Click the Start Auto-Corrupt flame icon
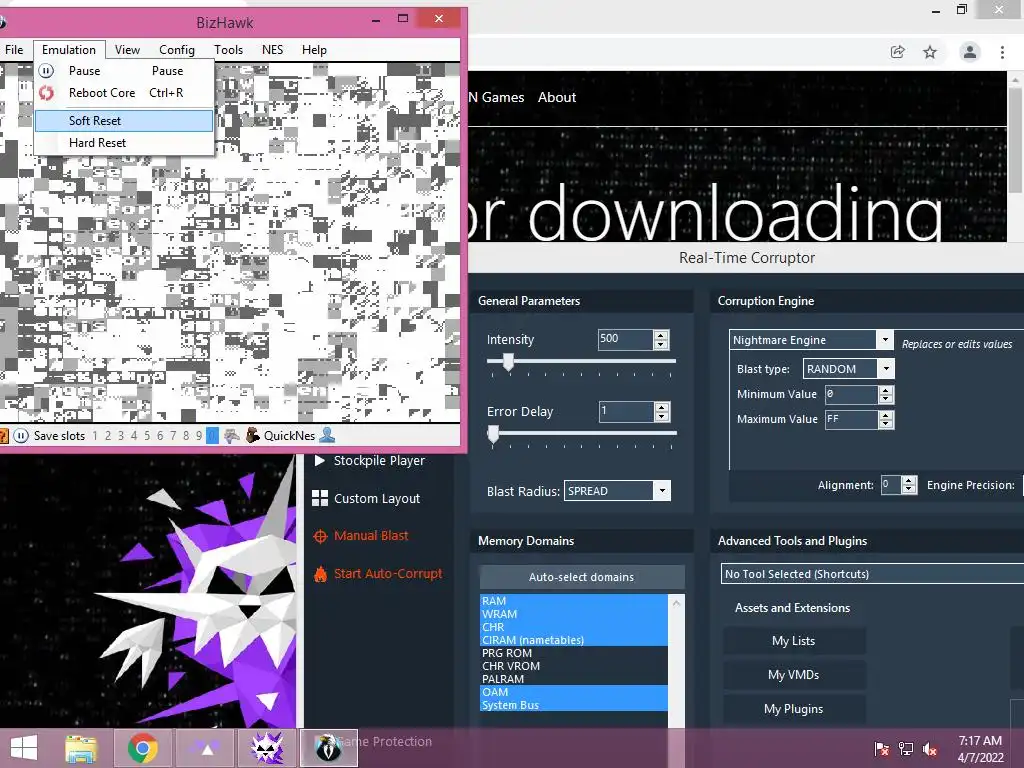The height and width of the screenshot is (768, 1024). (x=320, y=573)
